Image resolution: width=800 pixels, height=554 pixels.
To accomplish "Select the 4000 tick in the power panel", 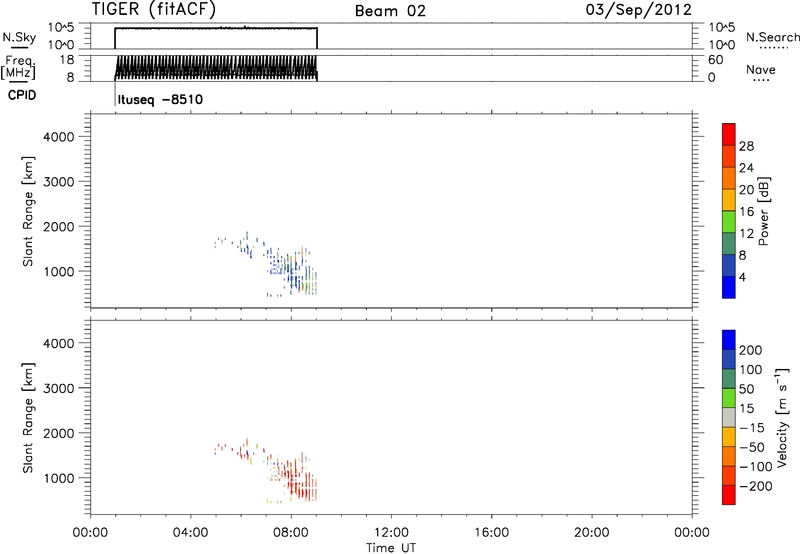I will [59, 137].
